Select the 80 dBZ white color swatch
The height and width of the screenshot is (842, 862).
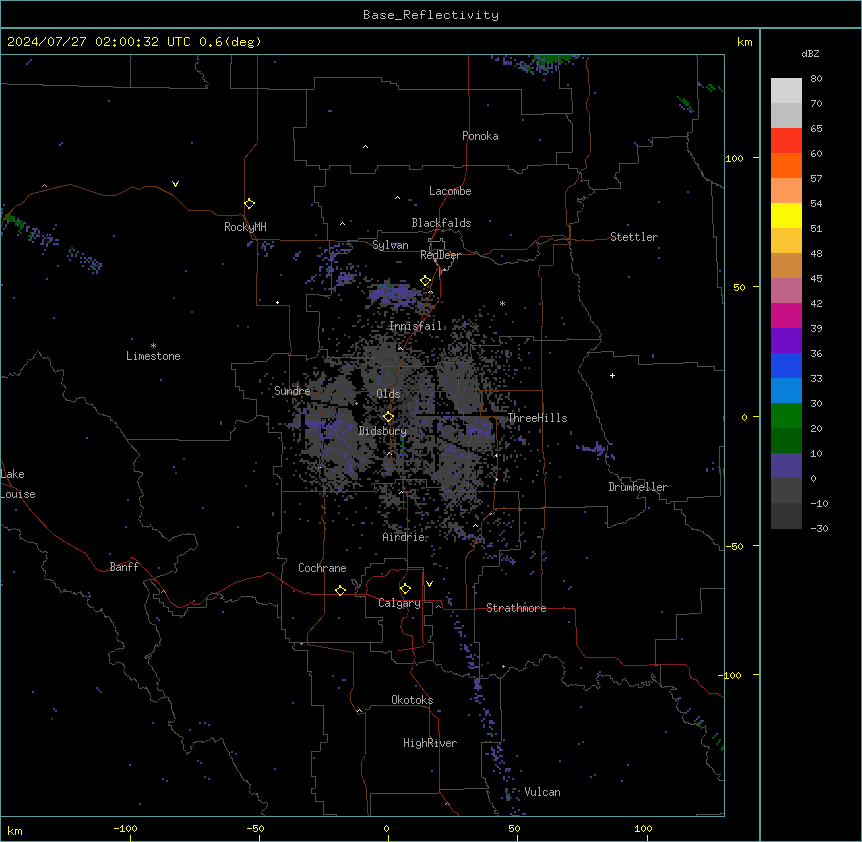[786, 91]
